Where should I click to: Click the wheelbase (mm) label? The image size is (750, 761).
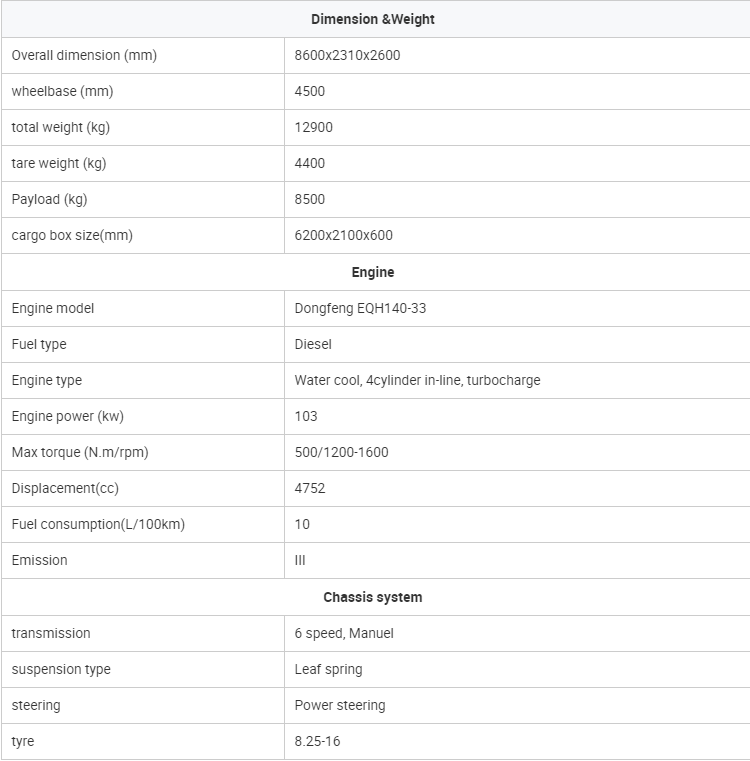pyautogui.click(x=62, y=91)
